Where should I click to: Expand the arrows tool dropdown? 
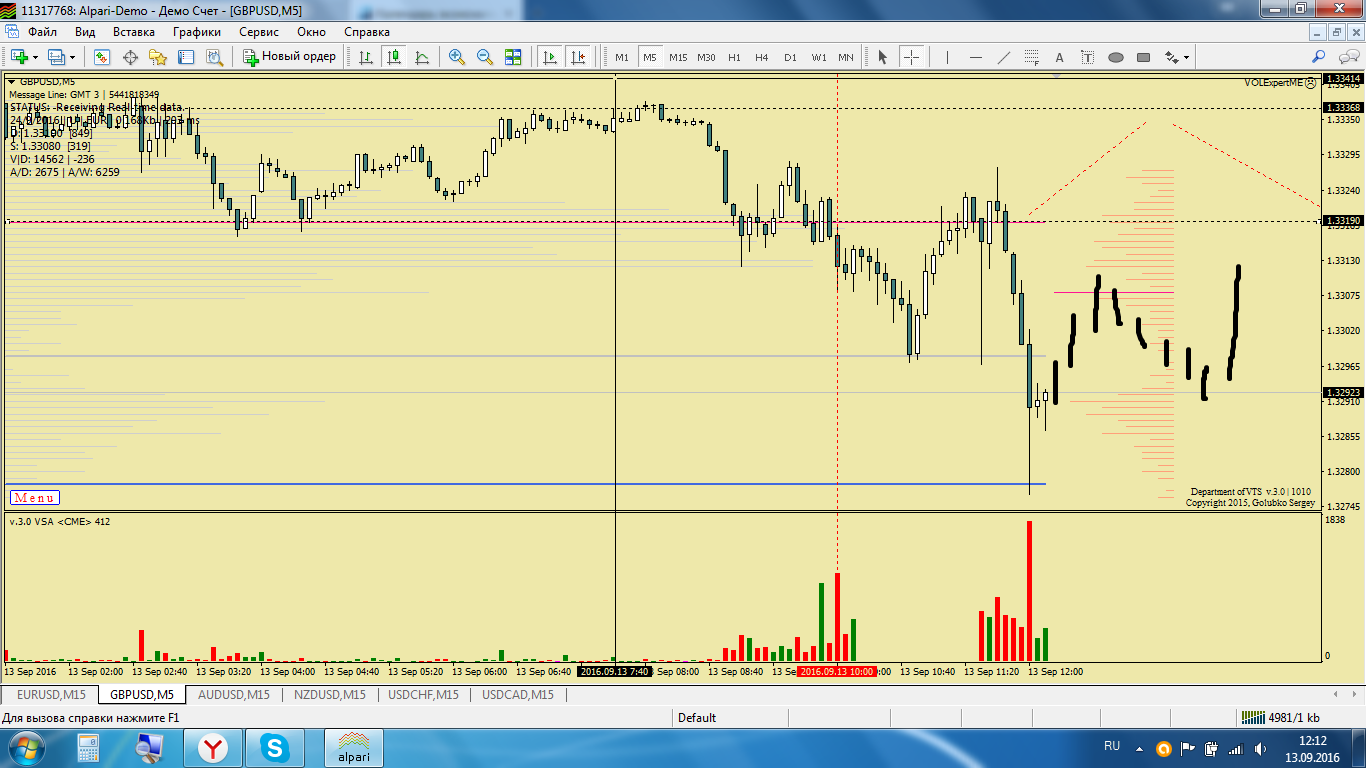(x=1186, y=57)
